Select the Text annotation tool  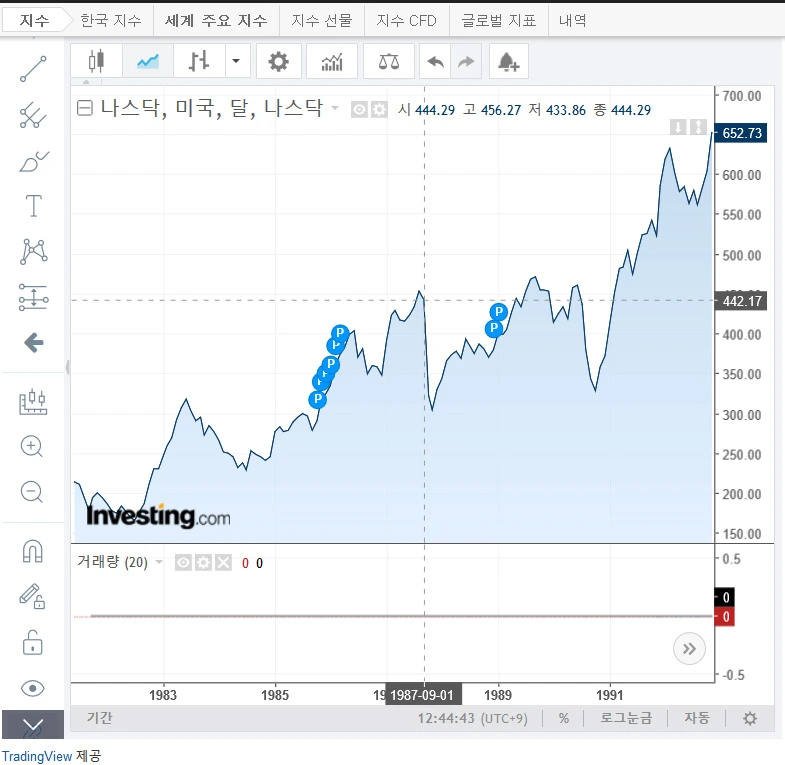(33, 206)
